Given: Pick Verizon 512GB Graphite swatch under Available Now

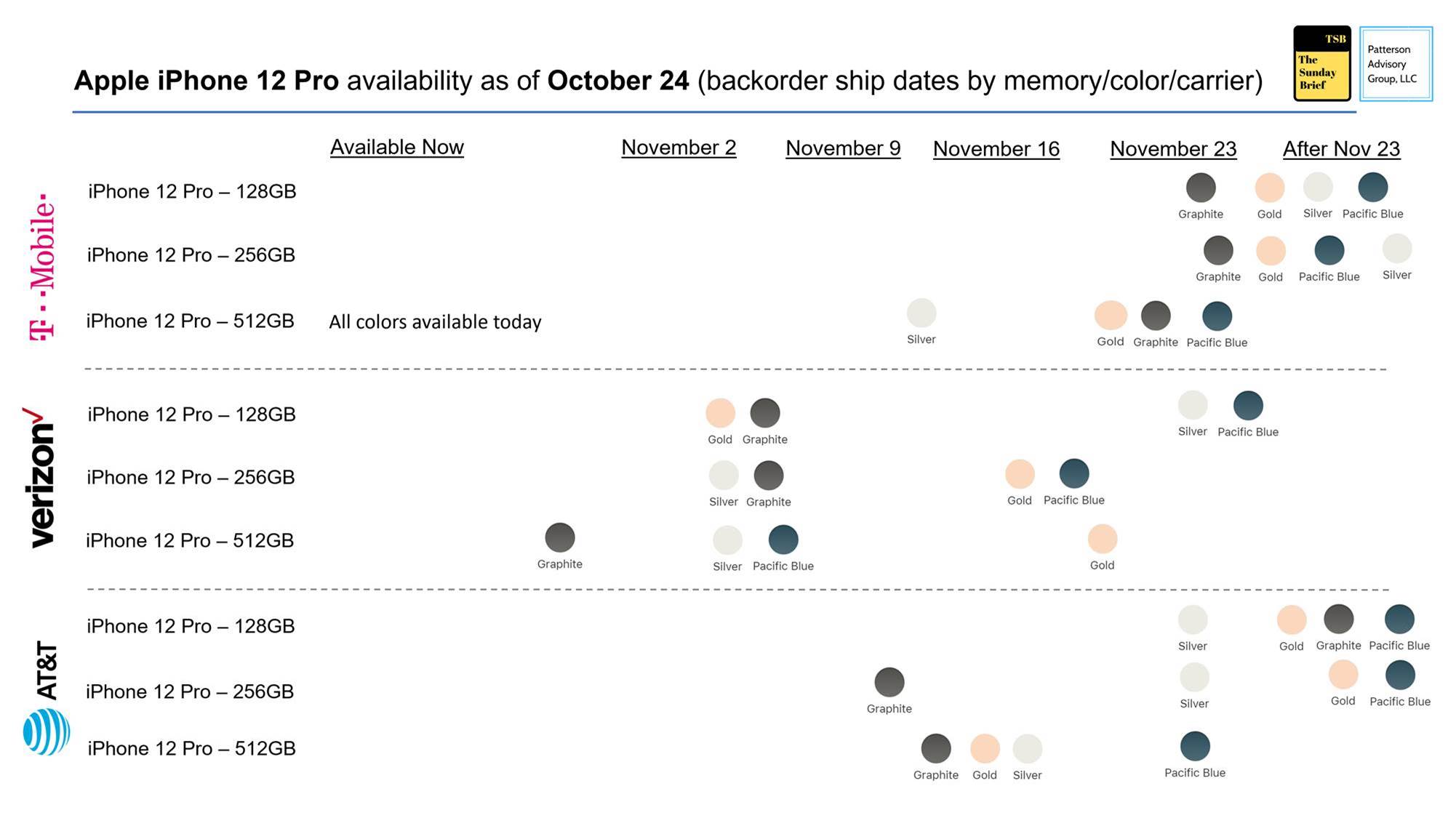Looking at the screenshot, I should pos(560,538).
